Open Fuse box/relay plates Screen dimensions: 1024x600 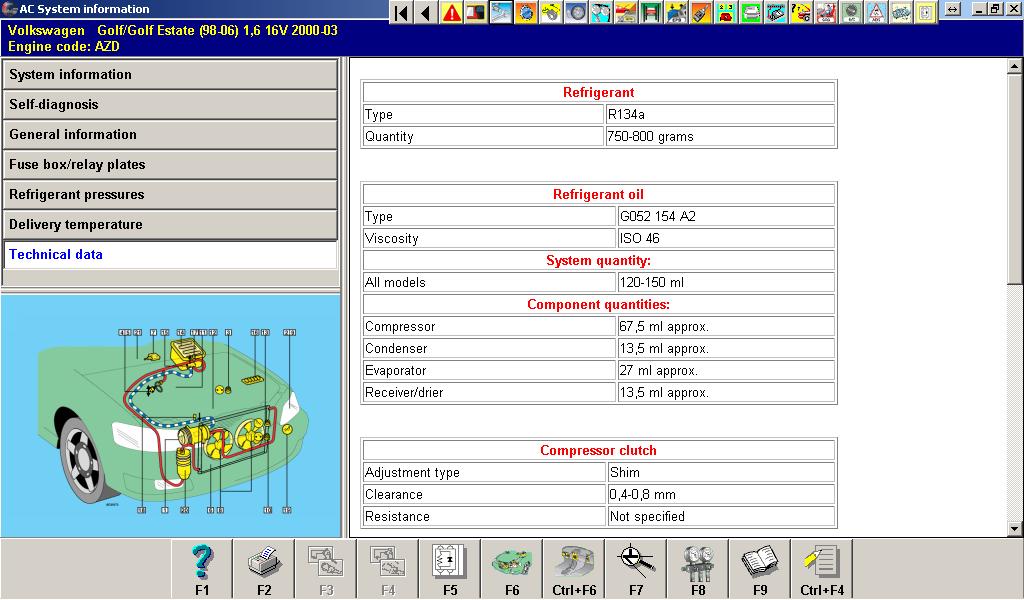coord(170,165)
